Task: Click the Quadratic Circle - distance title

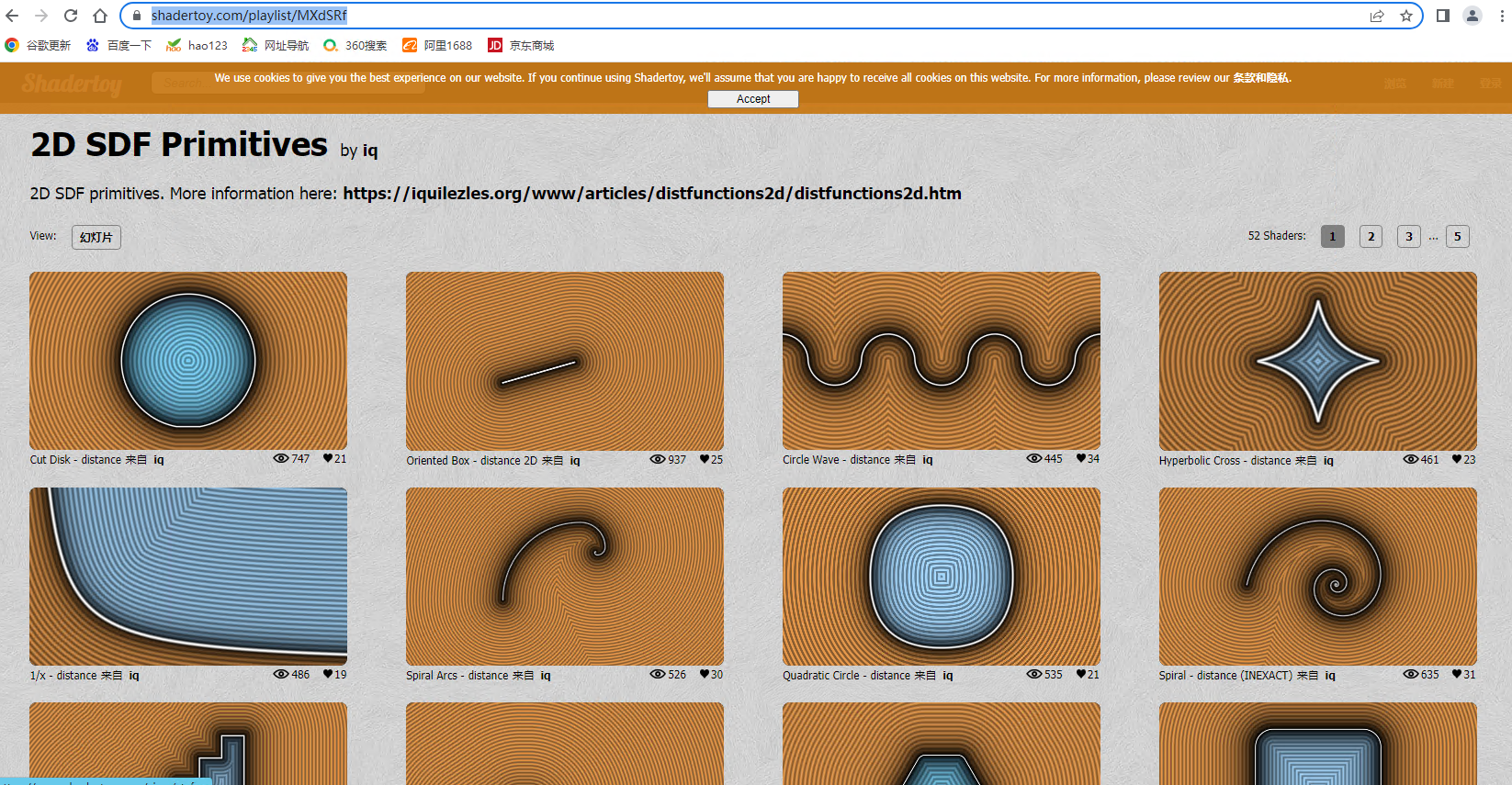Action: (847, 676)
